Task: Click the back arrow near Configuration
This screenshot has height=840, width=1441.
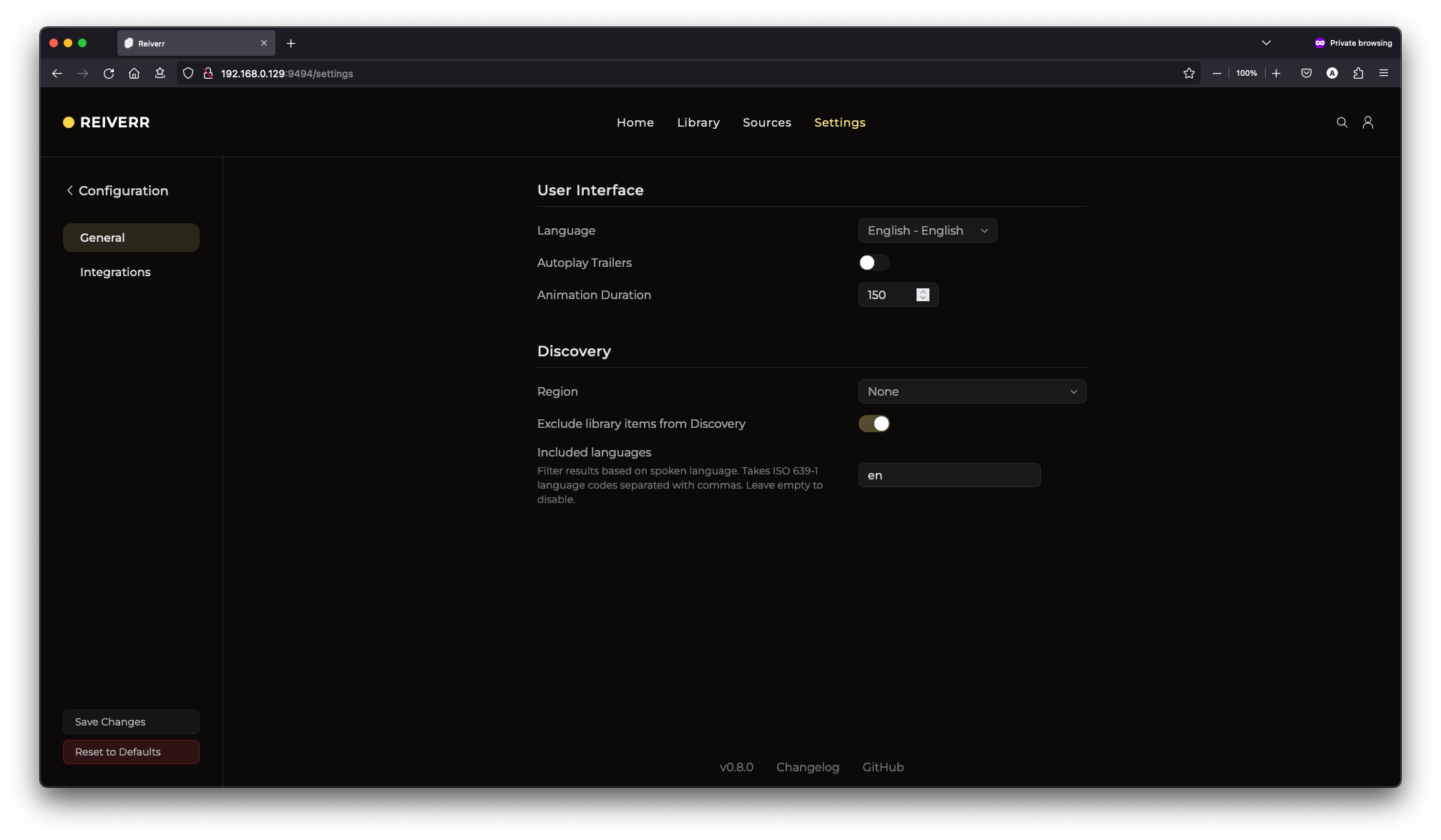Action: click(x=69, y=190)
